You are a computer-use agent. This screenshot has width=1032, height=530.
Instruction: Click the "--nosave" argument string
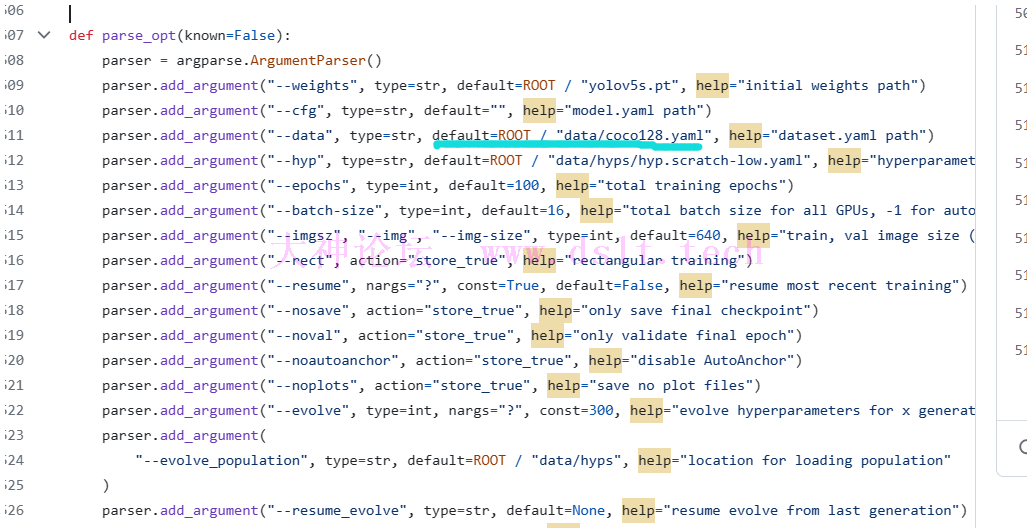point(308,310)
